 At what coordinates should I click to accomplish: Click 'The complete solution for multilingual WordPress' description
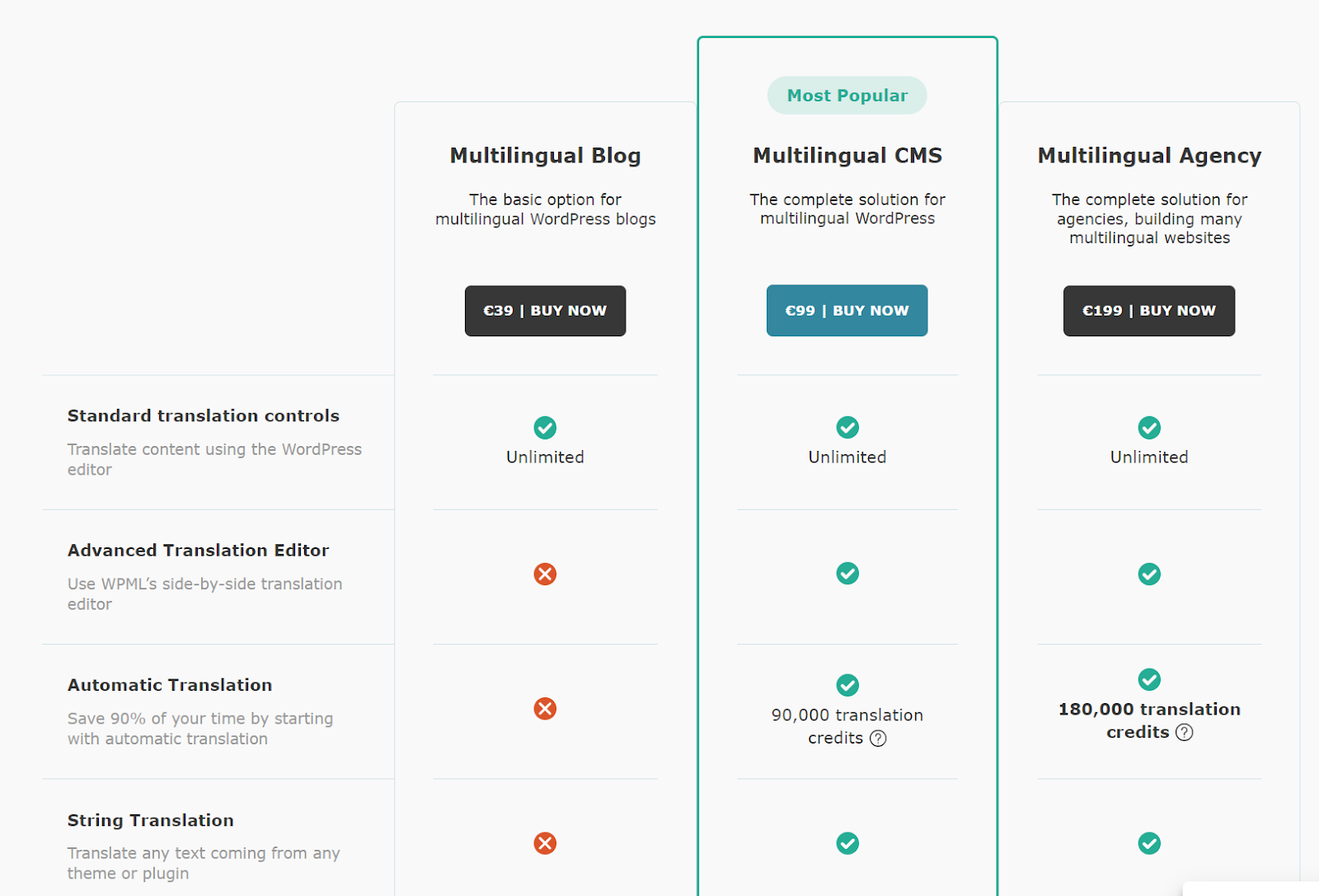pyautogui.click(x=847, y=209)
